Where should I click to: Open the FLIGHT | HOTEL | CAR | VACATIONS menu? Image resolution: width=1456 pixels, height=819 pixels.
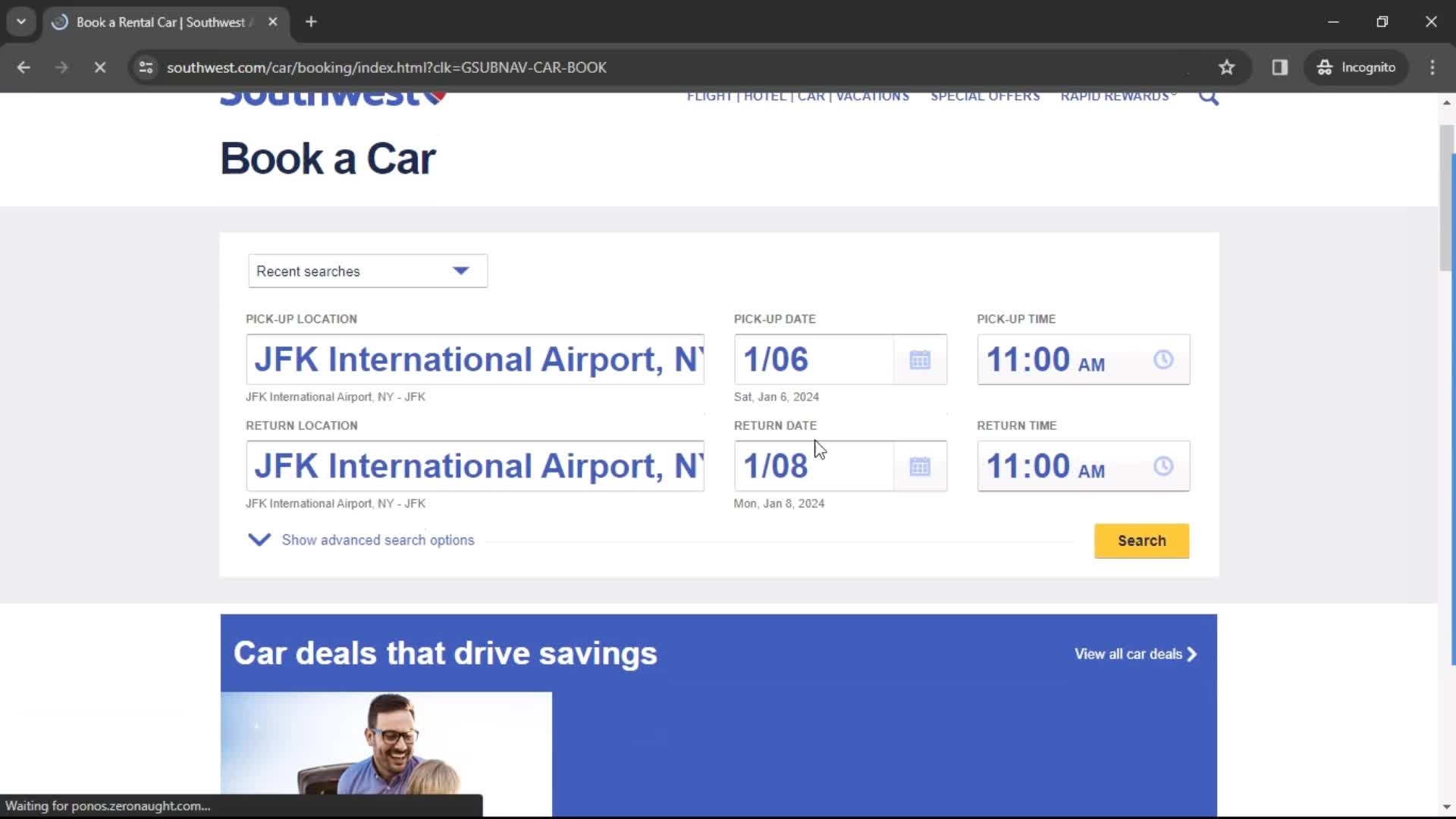(796, 95)
